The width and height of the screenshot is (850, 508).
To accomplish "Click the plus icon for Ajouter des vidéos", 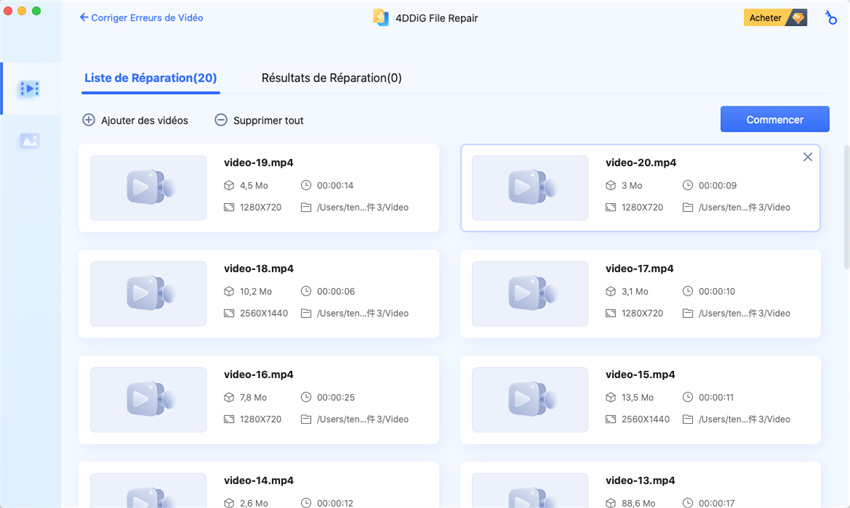I will click(x=88, y=120).
